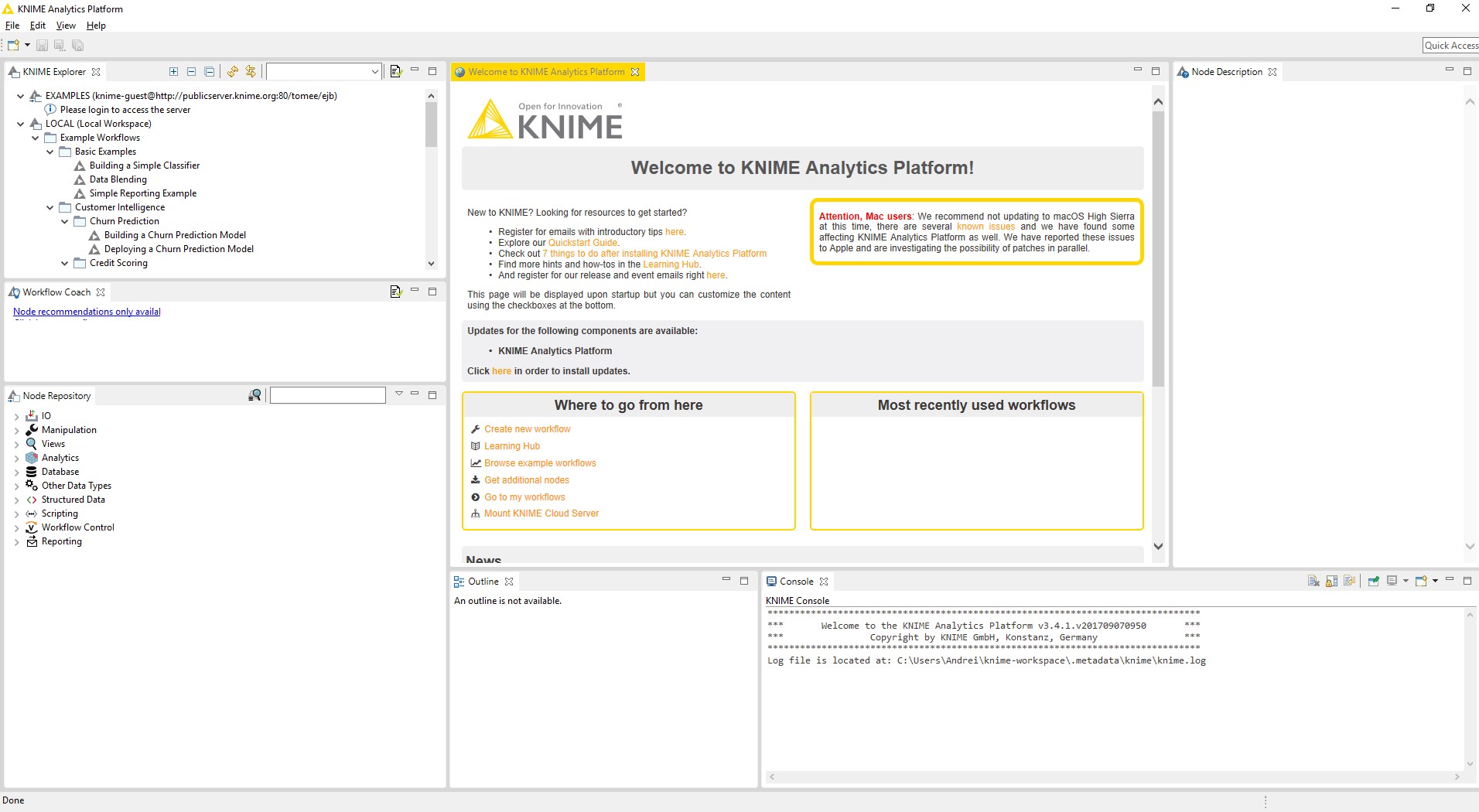
Task: Collapse the Customer Intelligence folder
Action: pyautogui.click(x=50, y=207)
